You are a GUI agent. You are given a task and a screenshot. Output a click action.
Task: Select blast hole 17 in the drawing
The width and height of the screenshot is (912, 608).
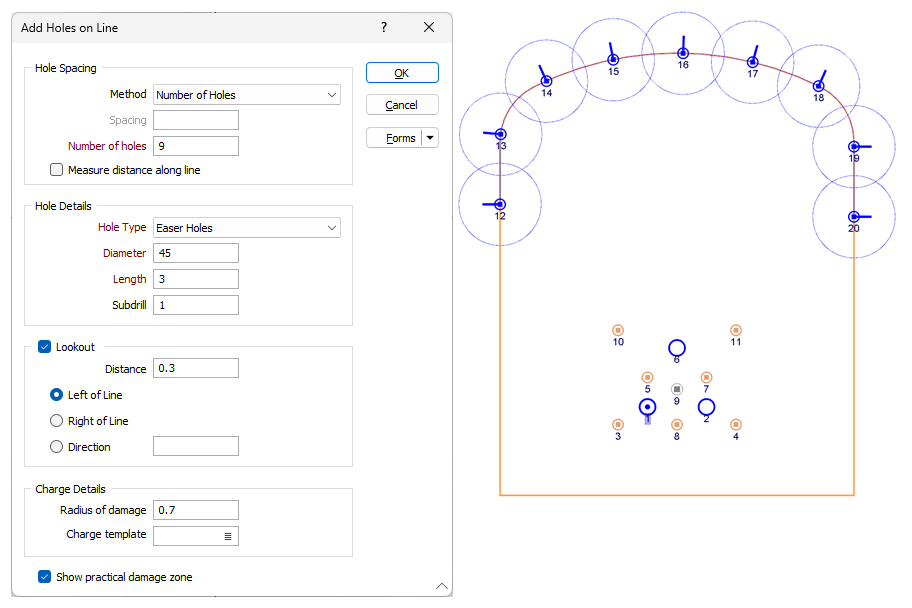(753, 62)
